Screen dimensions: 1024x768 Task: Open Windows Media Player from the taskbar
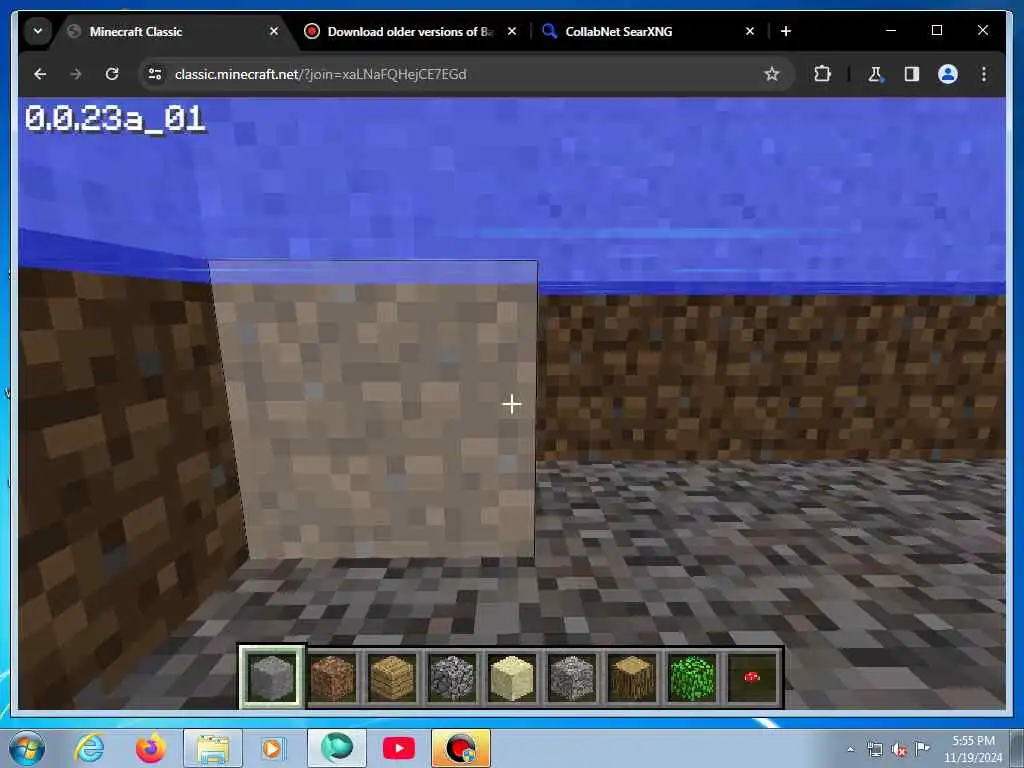pyautogui.click(x=272, y=748)
